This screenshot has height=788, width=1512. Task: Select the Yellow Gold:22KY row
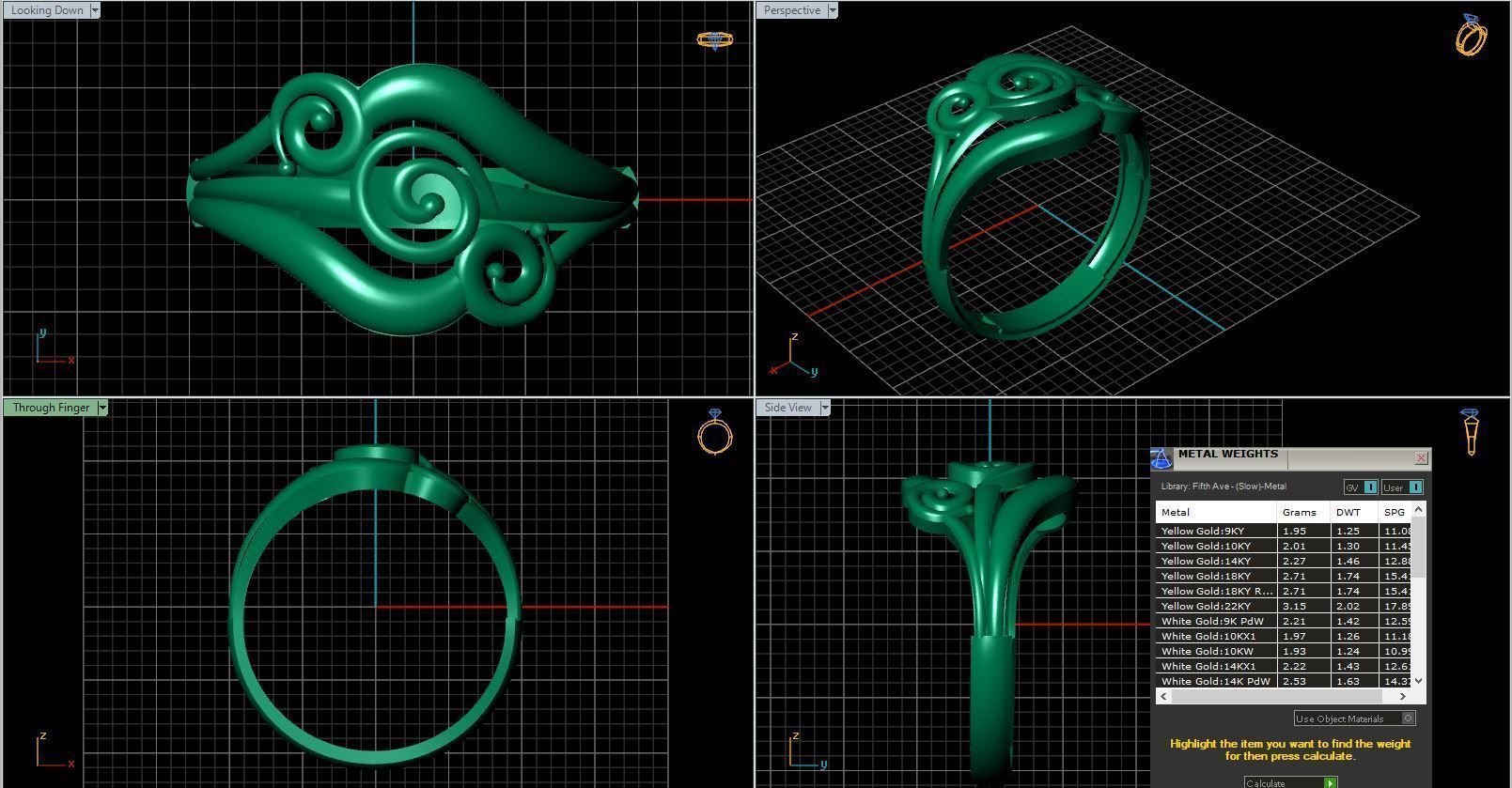(x=1284, y=606)
